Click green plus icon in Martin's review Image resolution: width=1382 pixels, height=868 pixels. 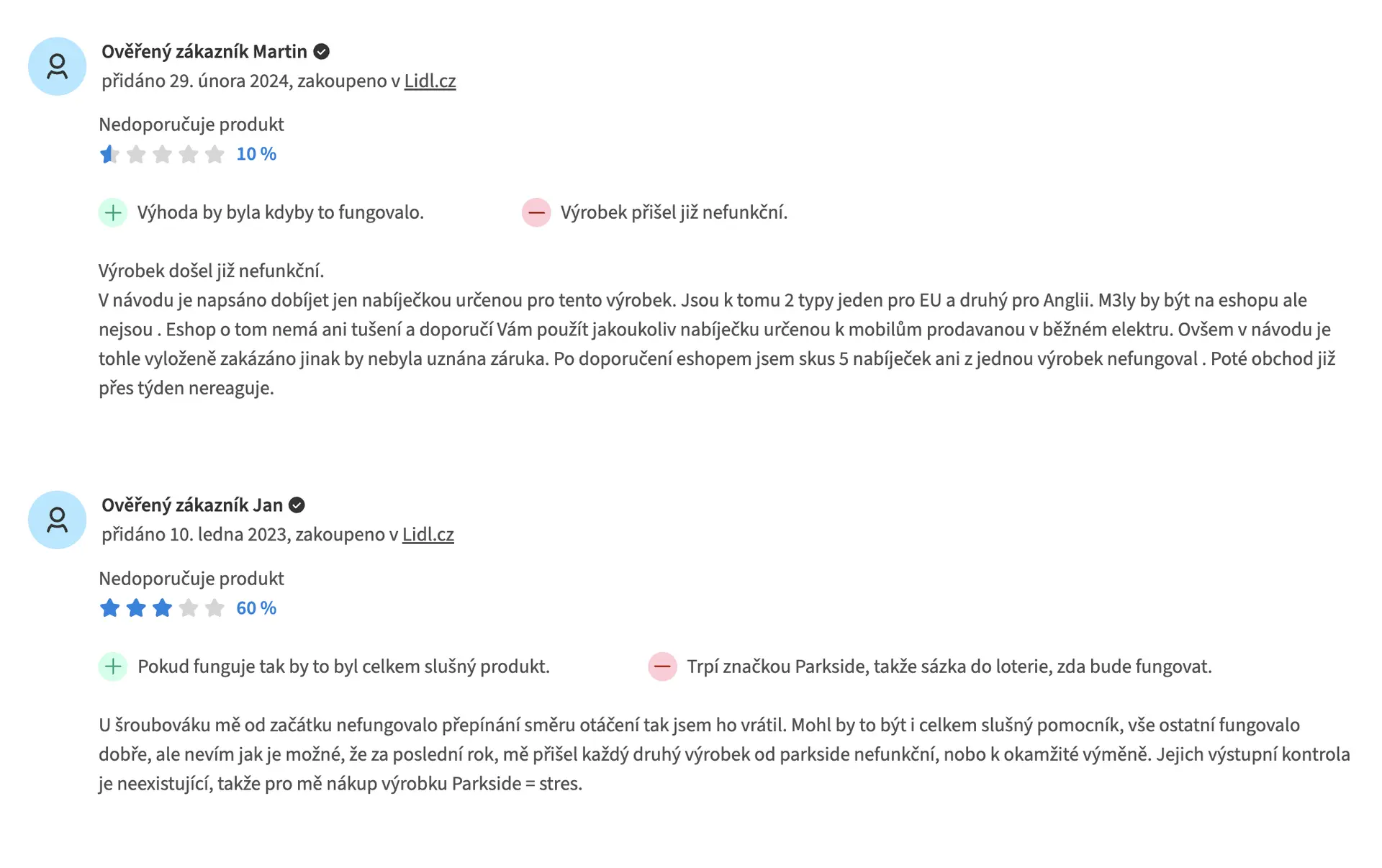[x=113, y=212]
